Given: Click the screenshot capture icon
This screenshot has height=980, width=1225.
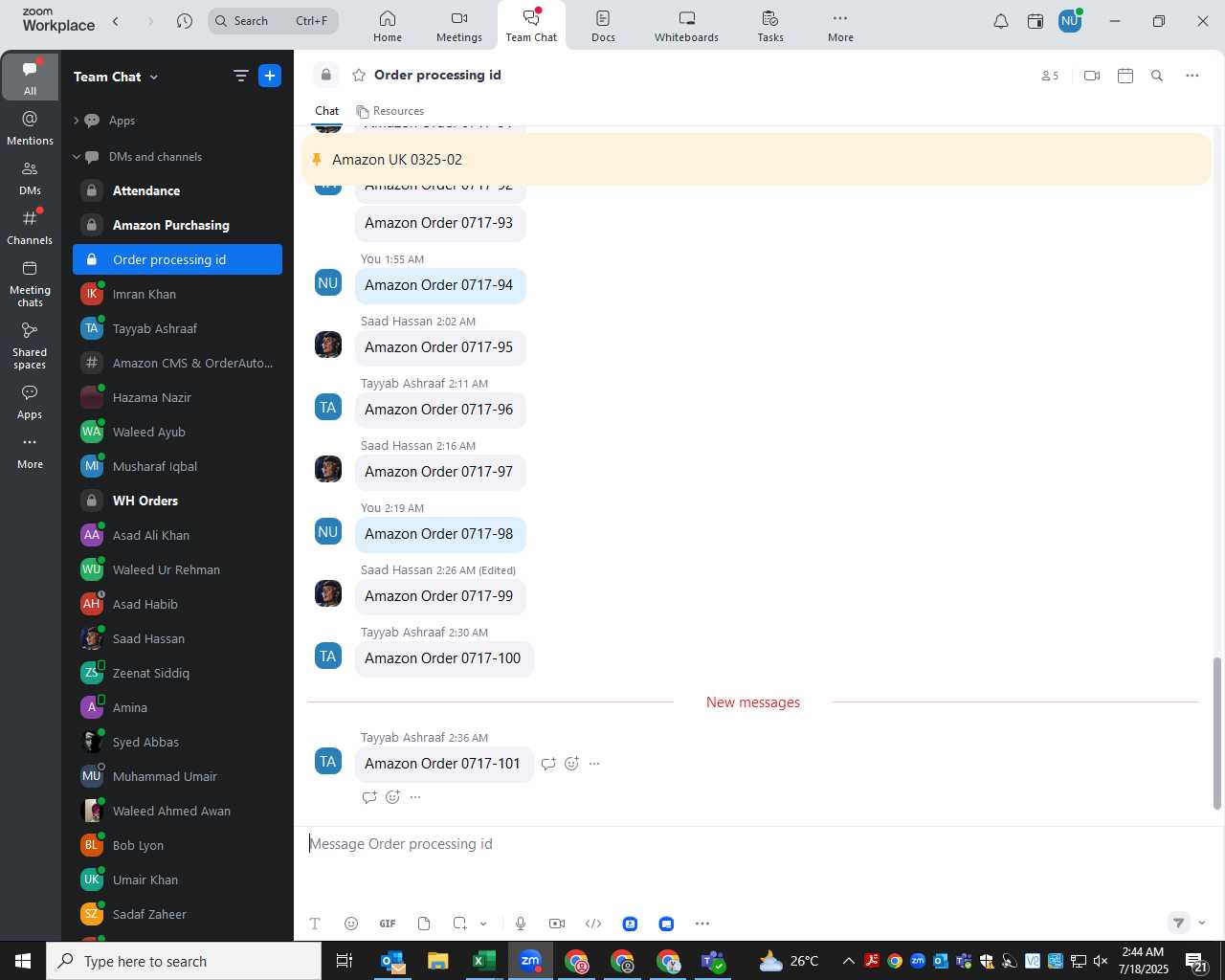Looking at the screenshot, I should pyautogui.click(x=460, y=924).
